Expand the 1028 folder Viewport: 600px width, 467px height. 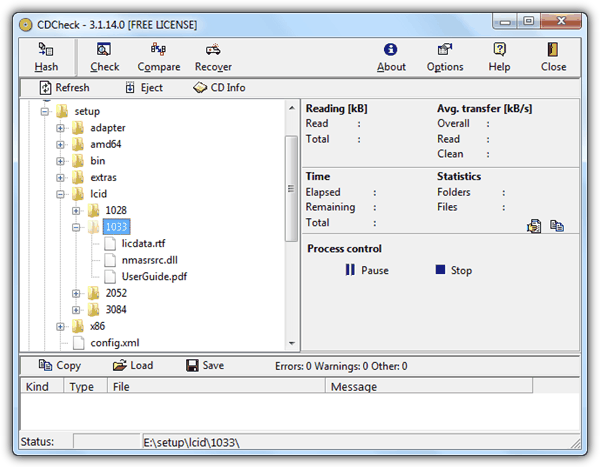point(76,211)
